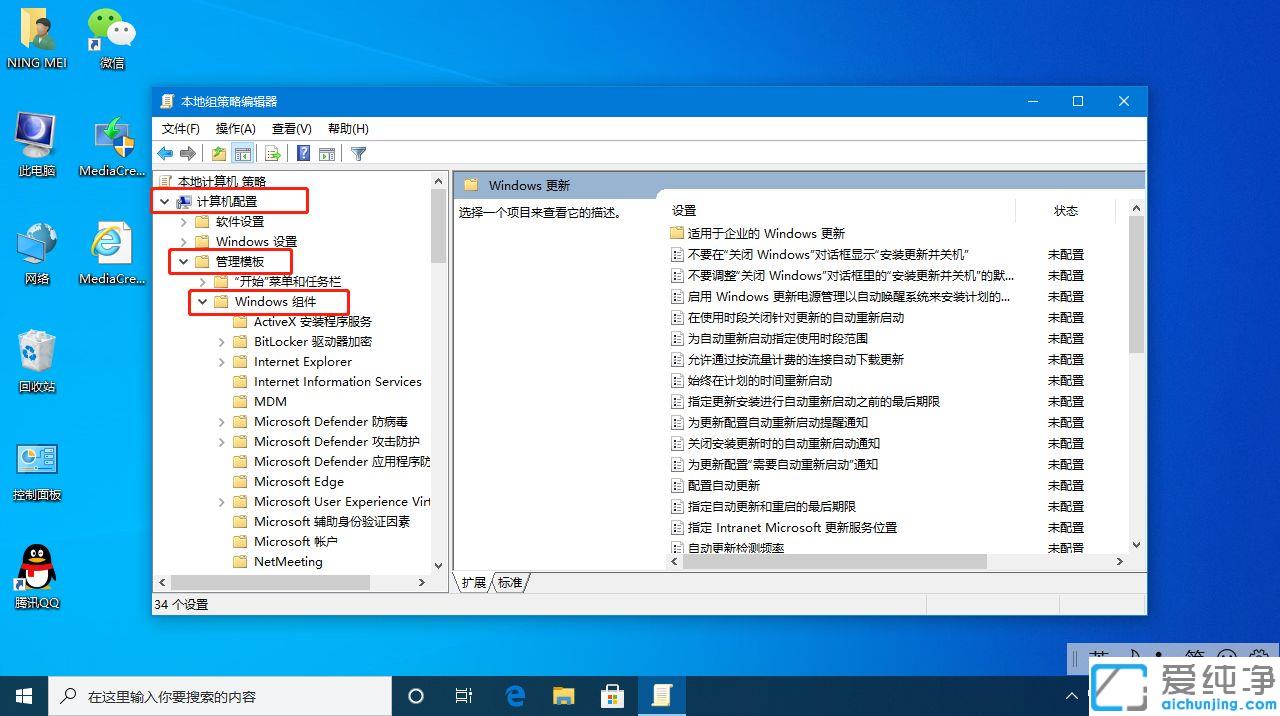Open the 查看(V) menu
The height and width of the screenshot is (716, 1280).
coord(291,128)
